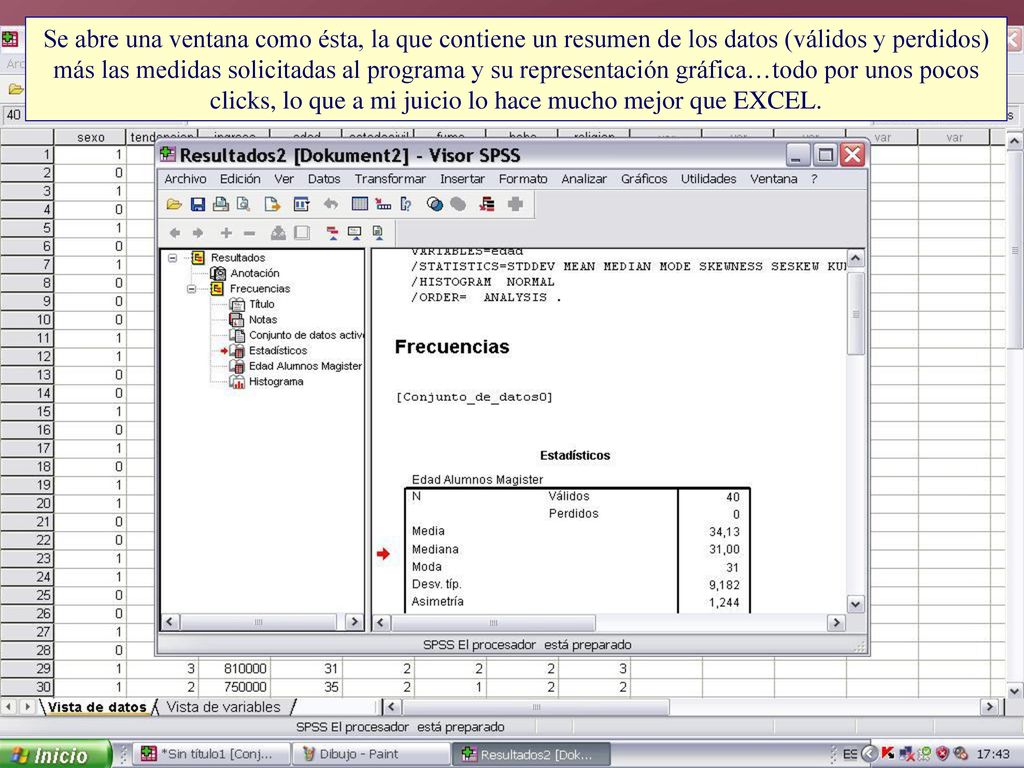The height and width of the screenshot is (768, 1024).
Task: Click the sexo column header in data editor
Action: [90, 137]
